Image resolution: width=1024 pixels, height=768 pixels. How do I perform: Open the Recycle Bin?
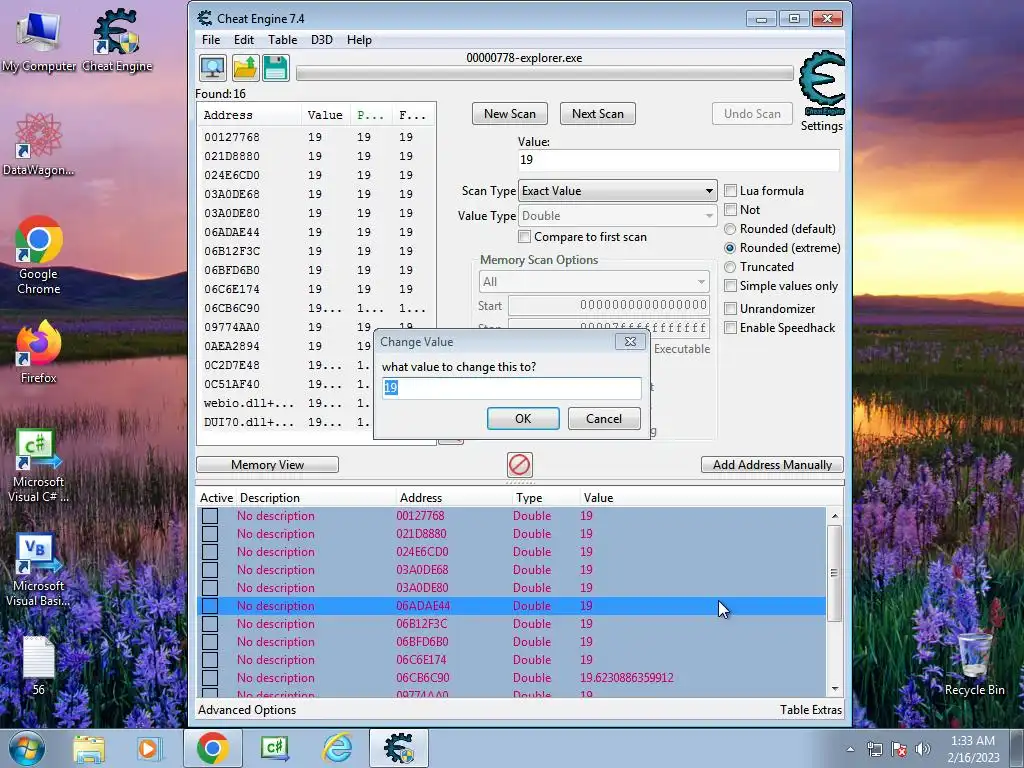pos(974,663)
